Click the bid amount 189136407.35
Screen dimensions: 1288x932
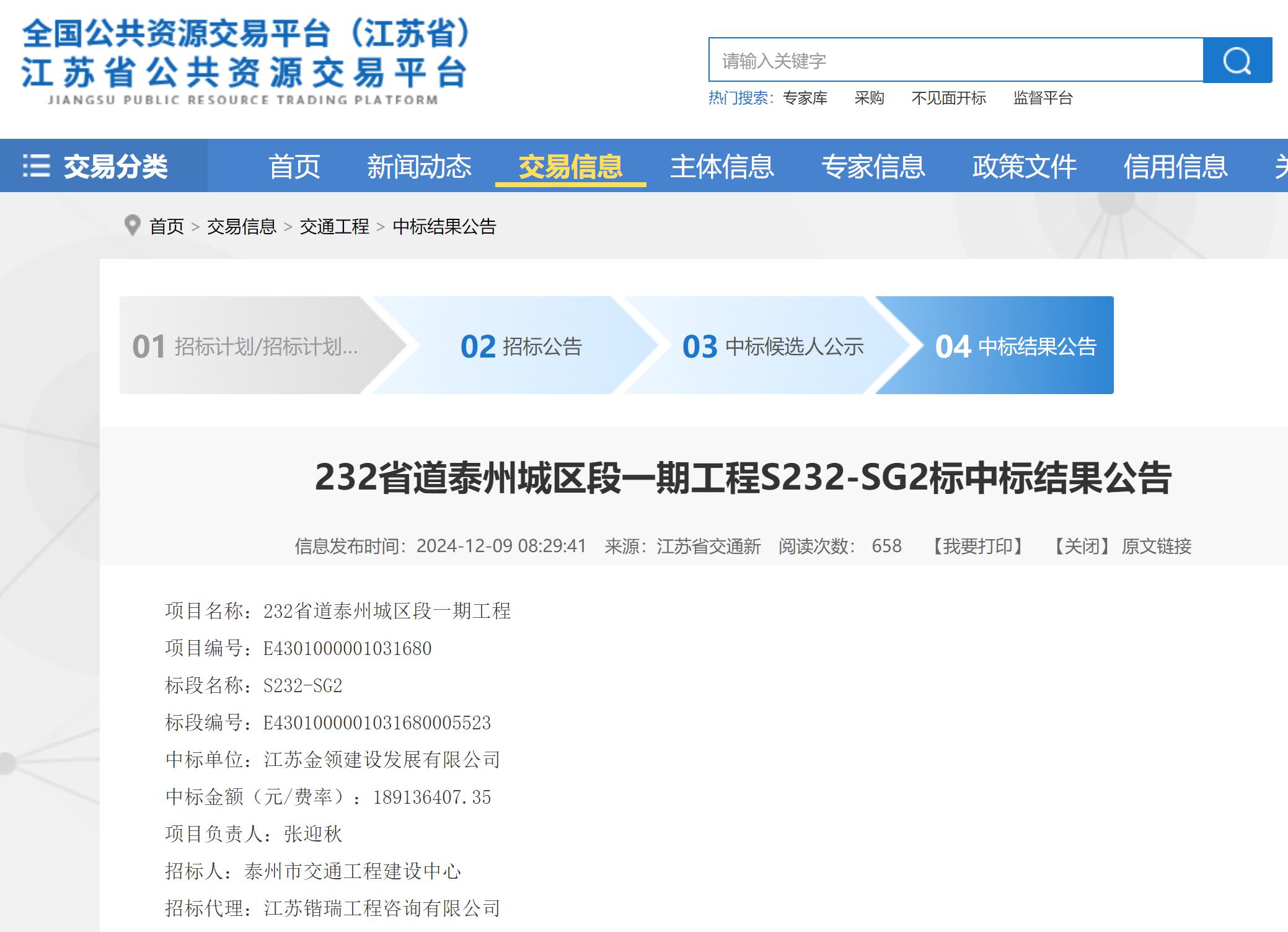[x=431, y=797]
